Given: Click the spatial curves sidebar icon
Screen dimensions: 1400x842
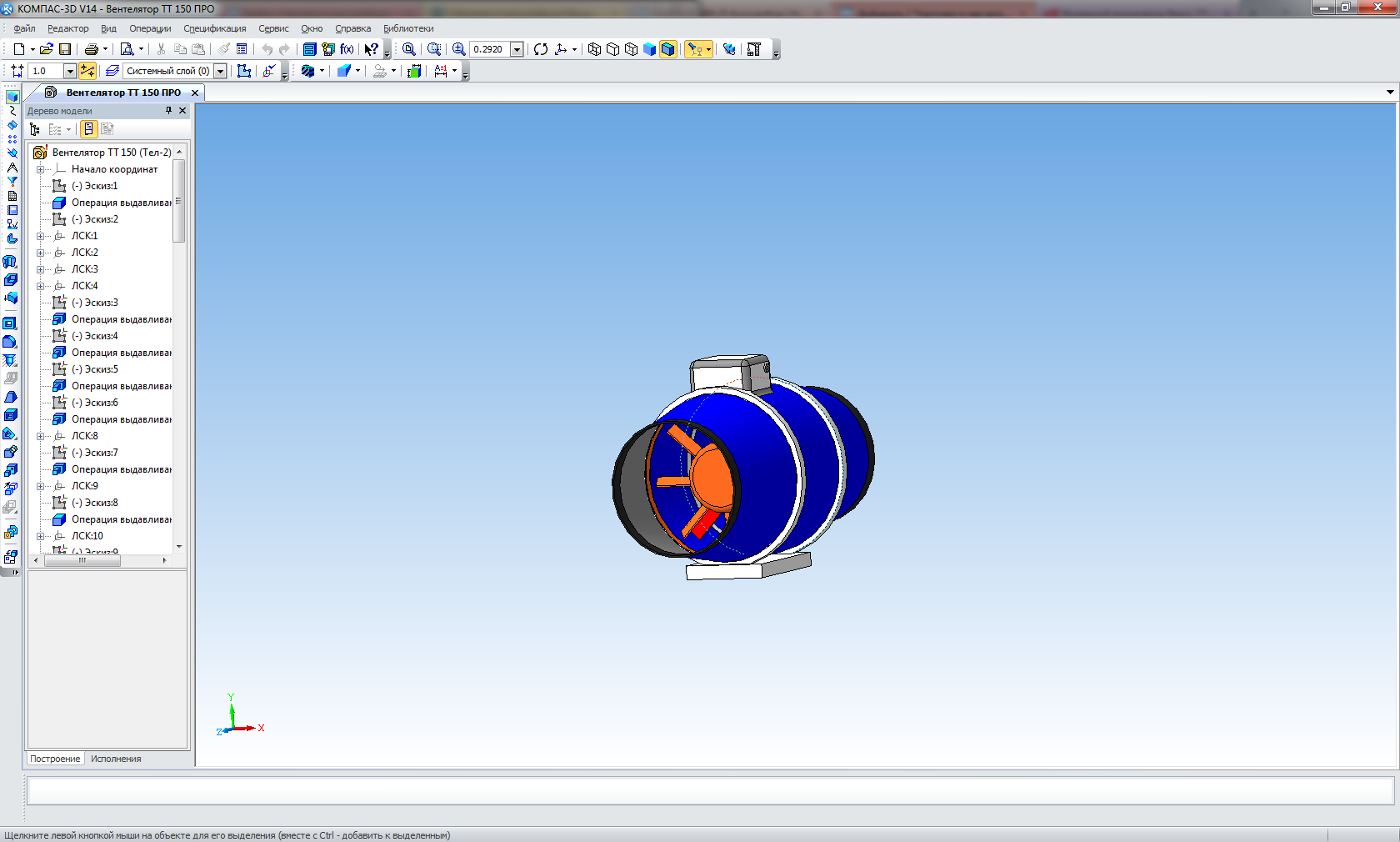Looking at the screenshot, I should [x=12, y=111].
